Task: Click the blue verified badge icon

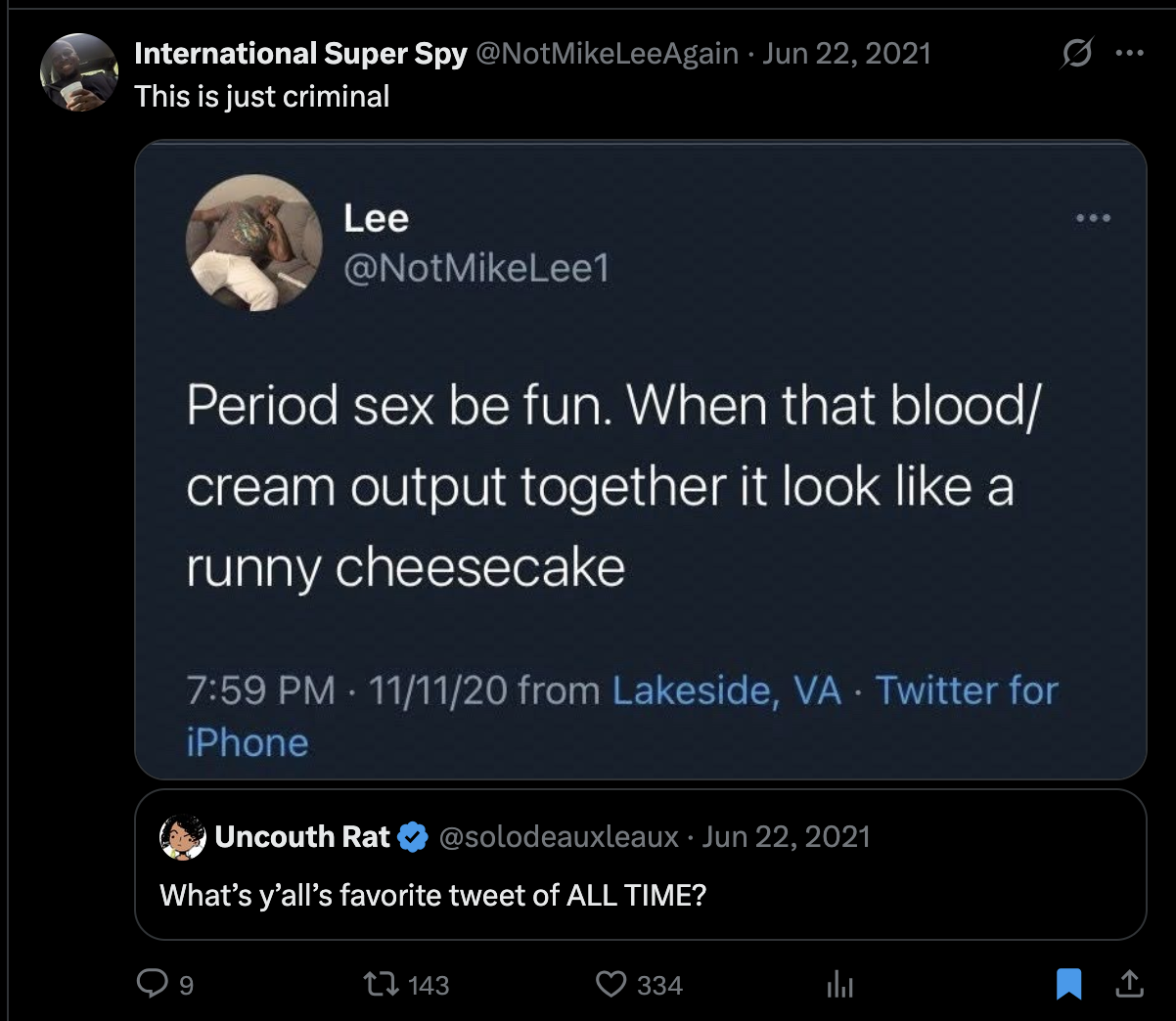Action: click(x=414, y=837)
